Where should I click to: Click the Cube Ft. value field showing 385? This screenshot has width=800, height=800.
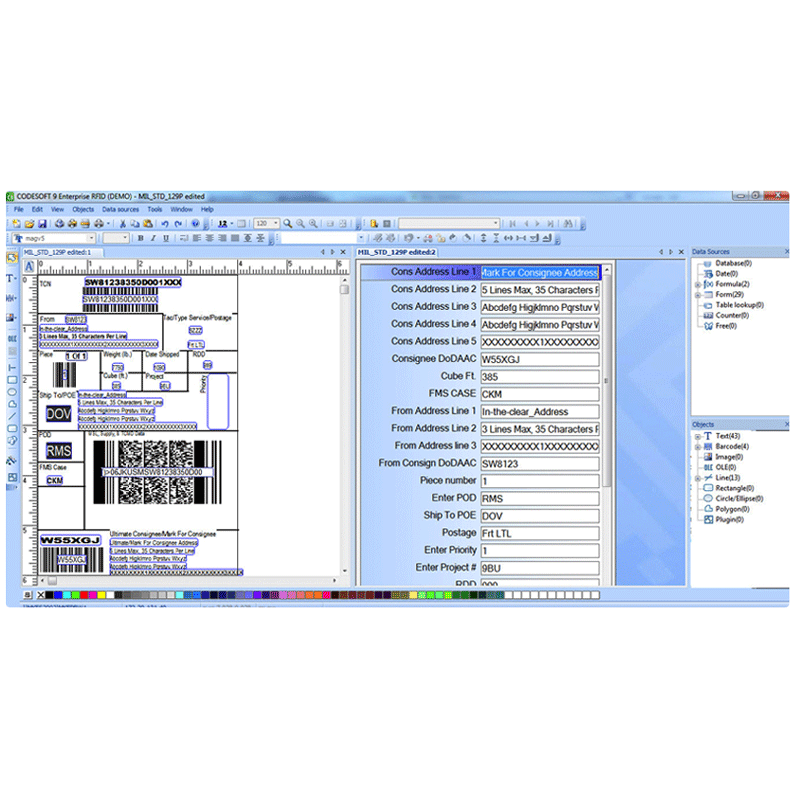point(541,376)
